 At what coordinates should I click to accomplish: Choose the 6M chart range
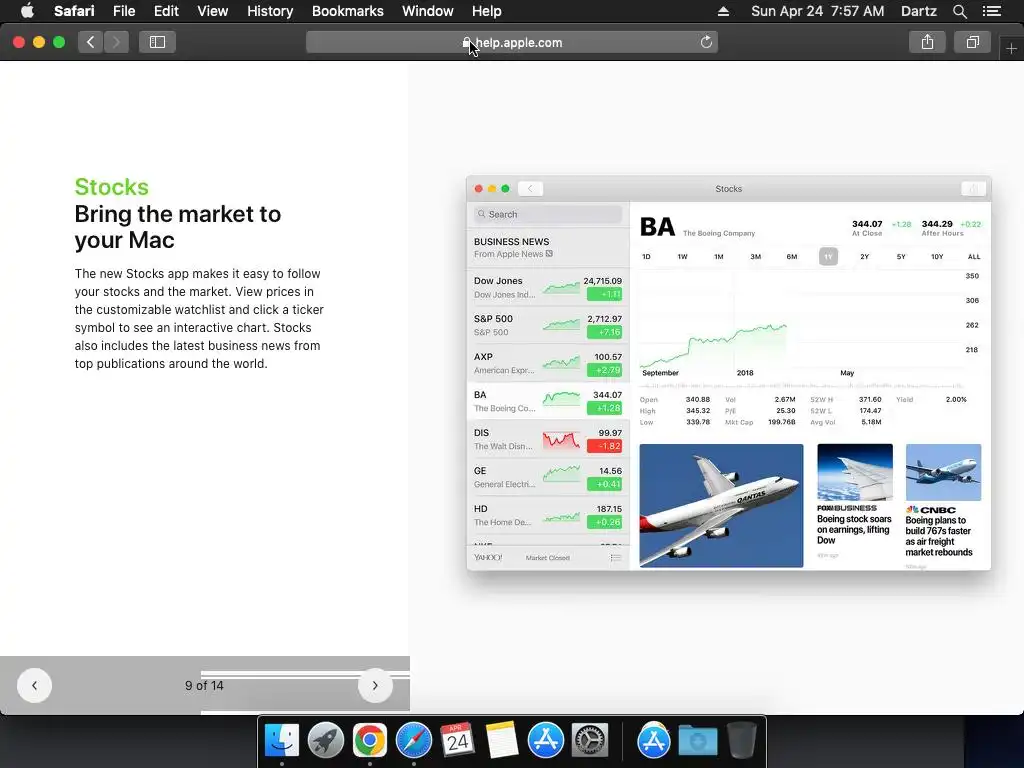tap(792, 257)
